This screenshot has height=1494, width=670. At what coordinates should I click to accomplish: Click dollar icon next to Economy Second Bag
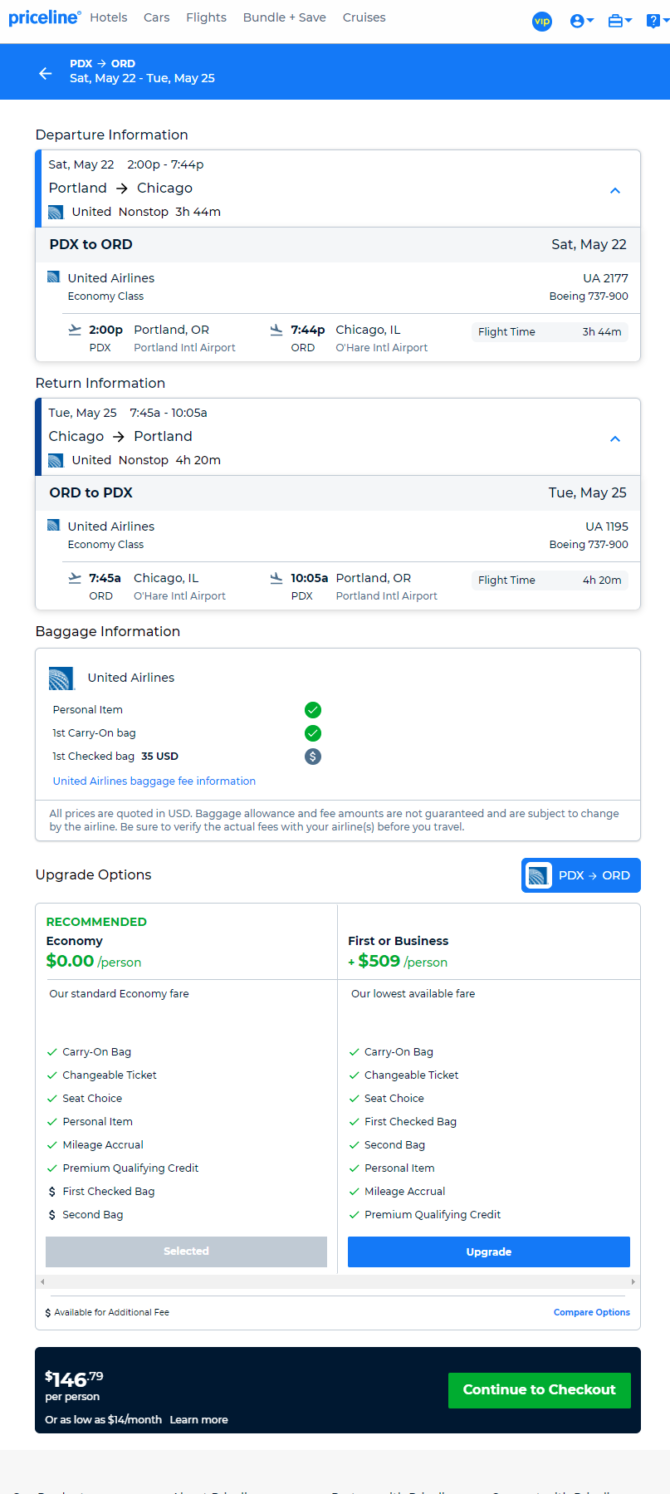coord(52,1215)
